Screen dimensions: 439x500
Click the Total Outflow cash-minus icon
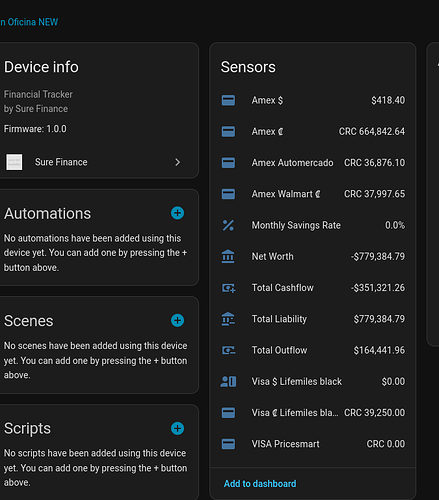(229, 350)
